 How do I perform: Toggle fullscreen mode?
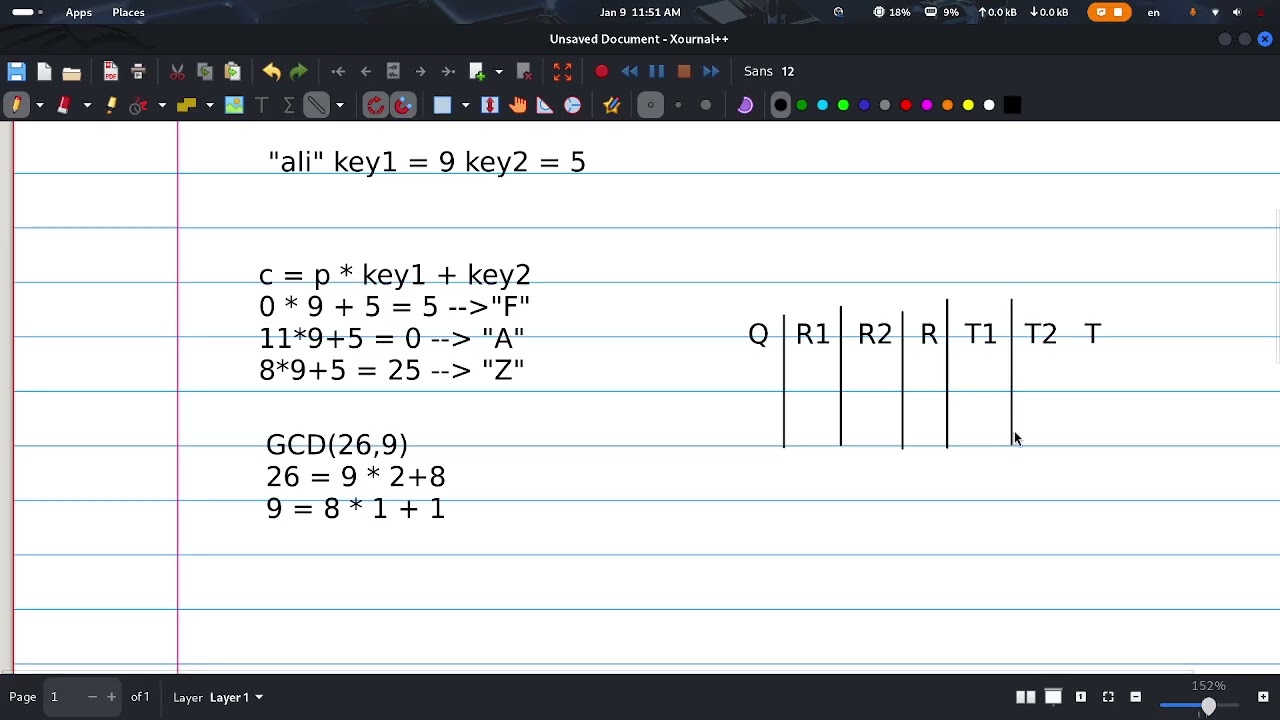tap(562, 71)
